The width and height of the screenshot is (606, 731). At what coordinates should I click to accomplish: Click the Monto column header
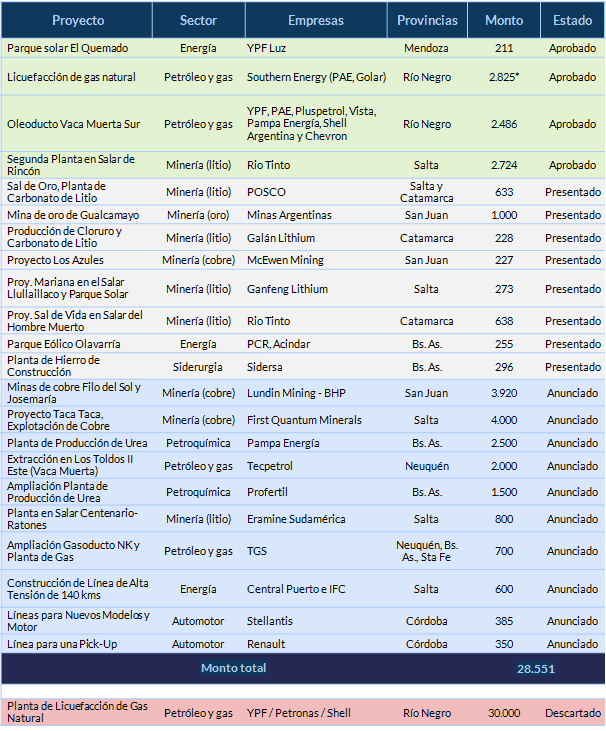[x=504, y=20]
